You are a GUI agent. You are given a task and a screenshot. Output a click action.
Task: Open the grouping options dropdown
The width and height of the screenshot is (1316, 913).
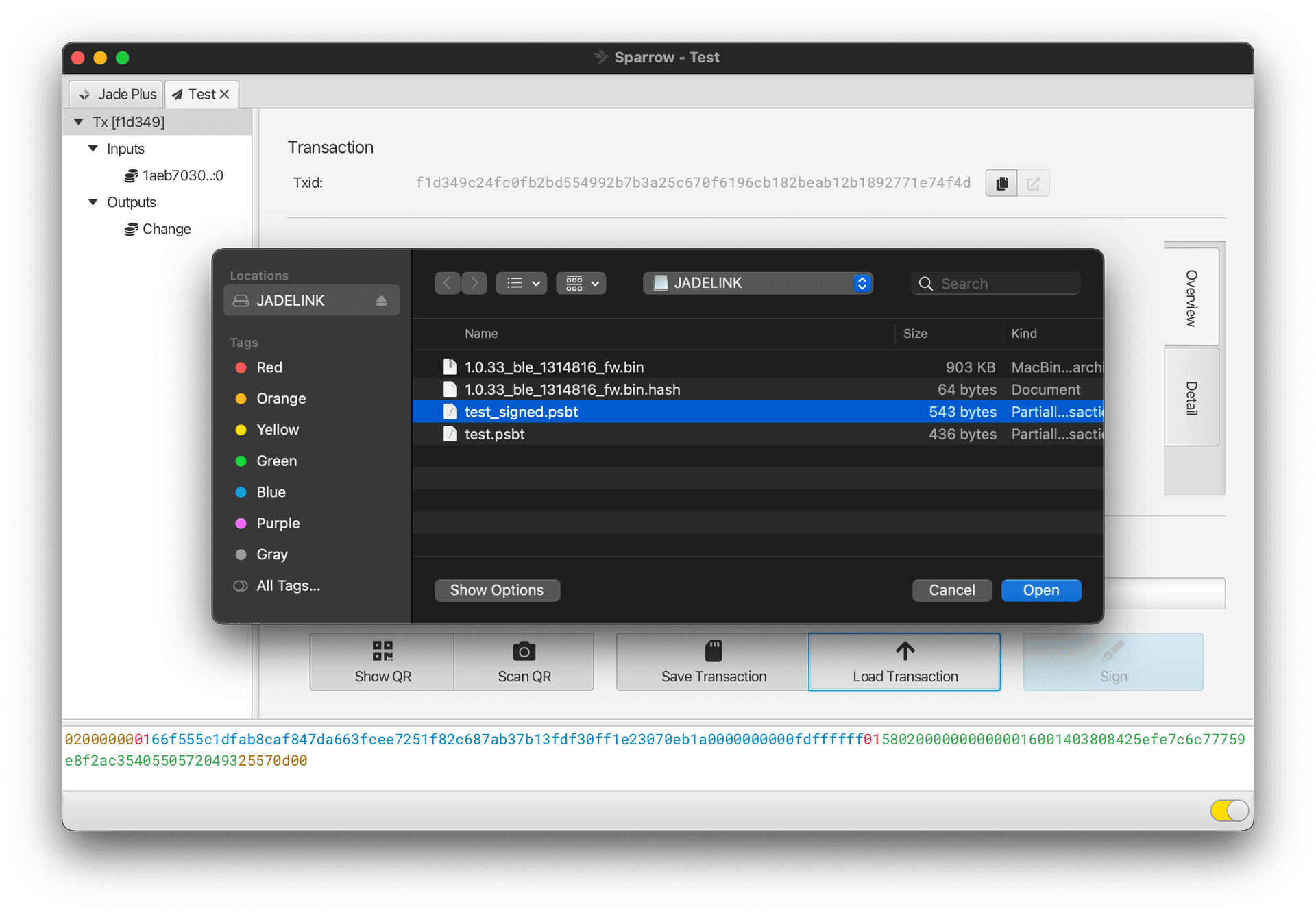[x=581, y=283]
